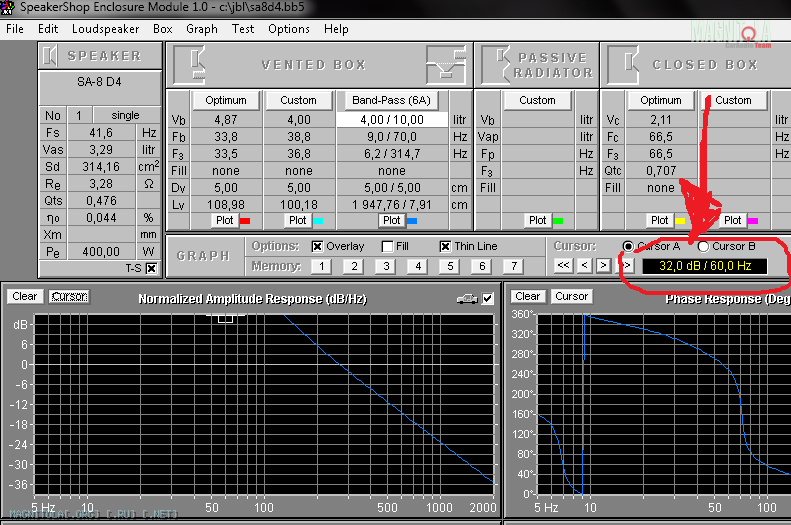Click the cyan plot color swatch
Image resolution: width=791 pixels, height=525 pixels.
tap(318, 221)
